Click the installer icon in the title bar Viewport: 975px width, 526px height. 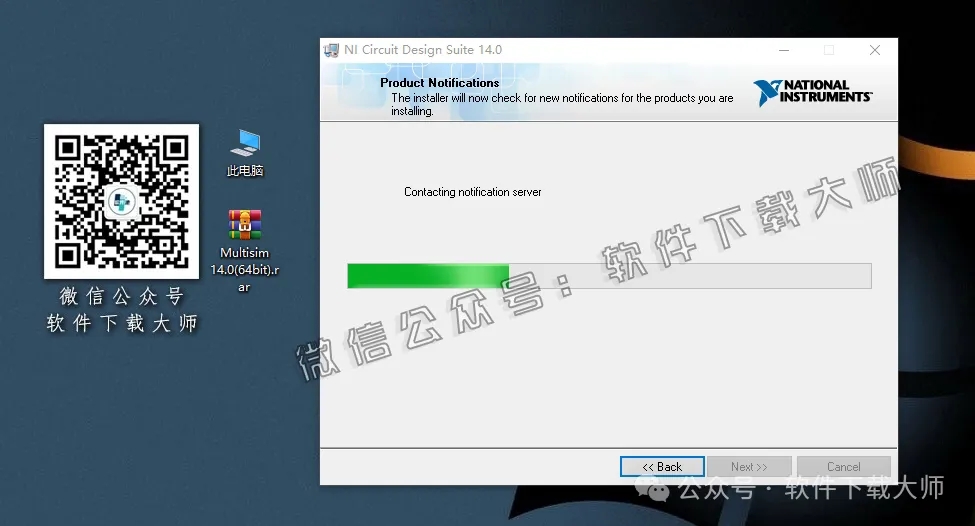[x=331, y=50]
